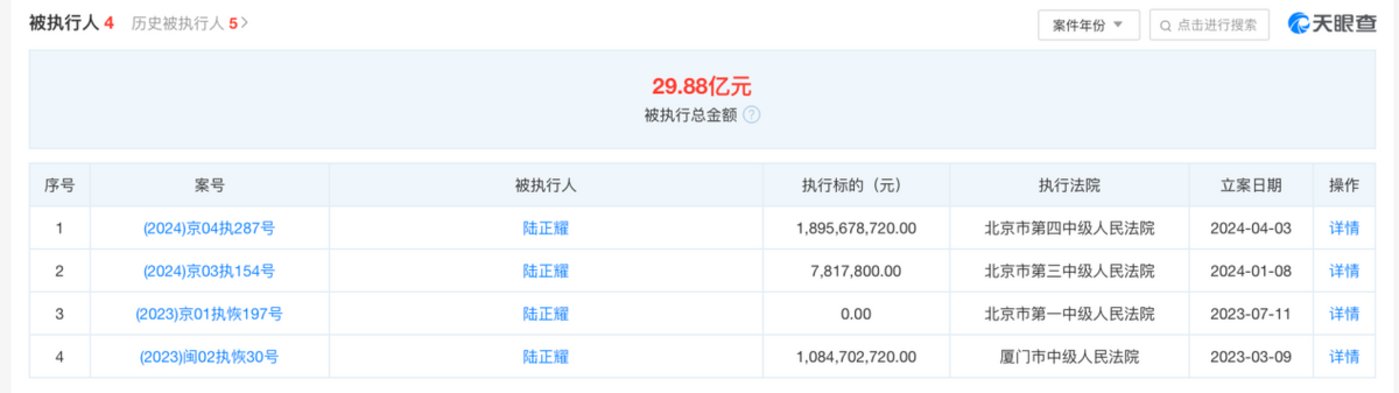The image size is (1399, 393).
Task: Click the help question-mark icon beside 被执行总金额
Action: point(752,115)
